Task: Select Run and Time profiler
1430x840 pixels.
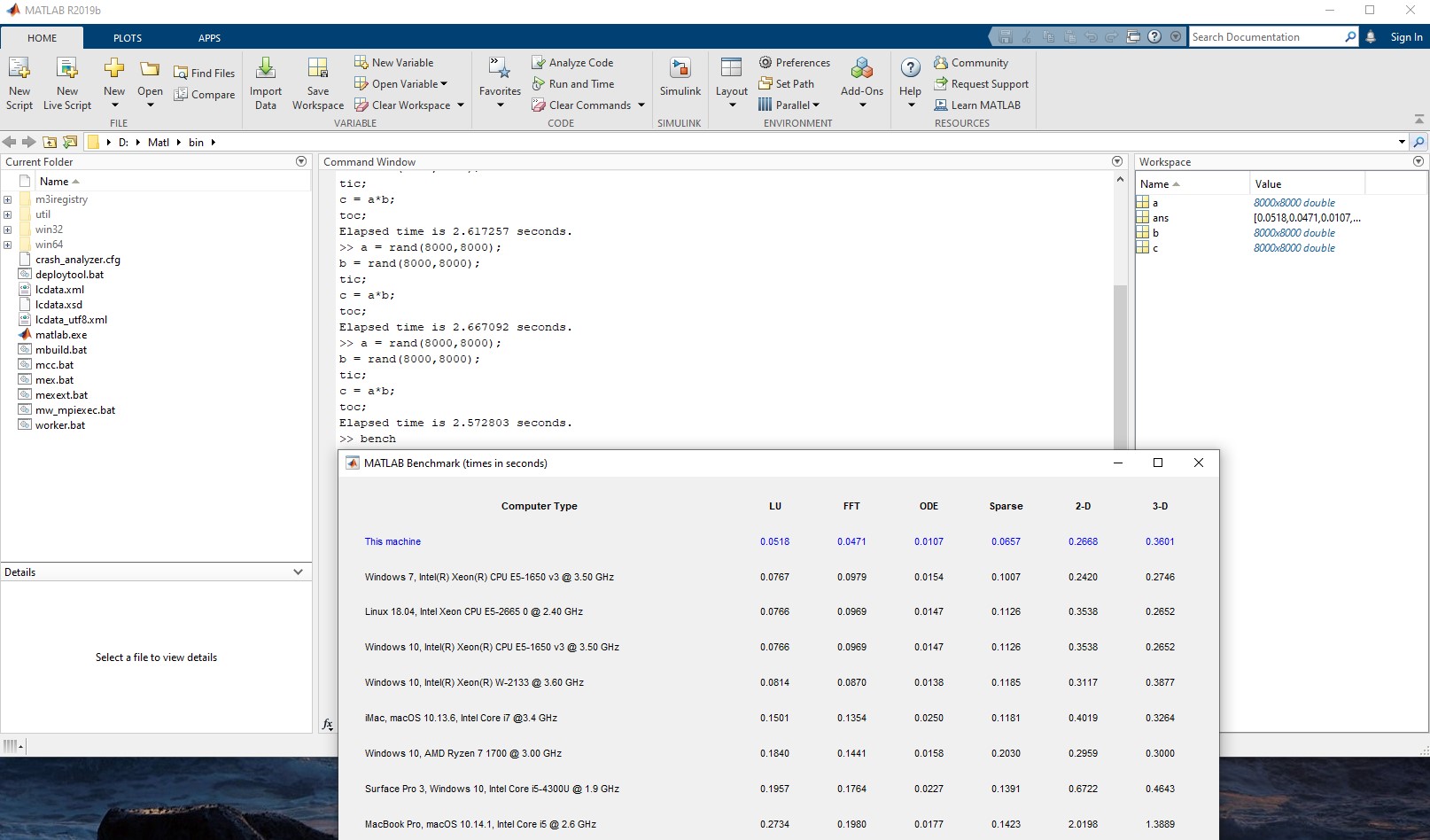Action: click(573, 84)
